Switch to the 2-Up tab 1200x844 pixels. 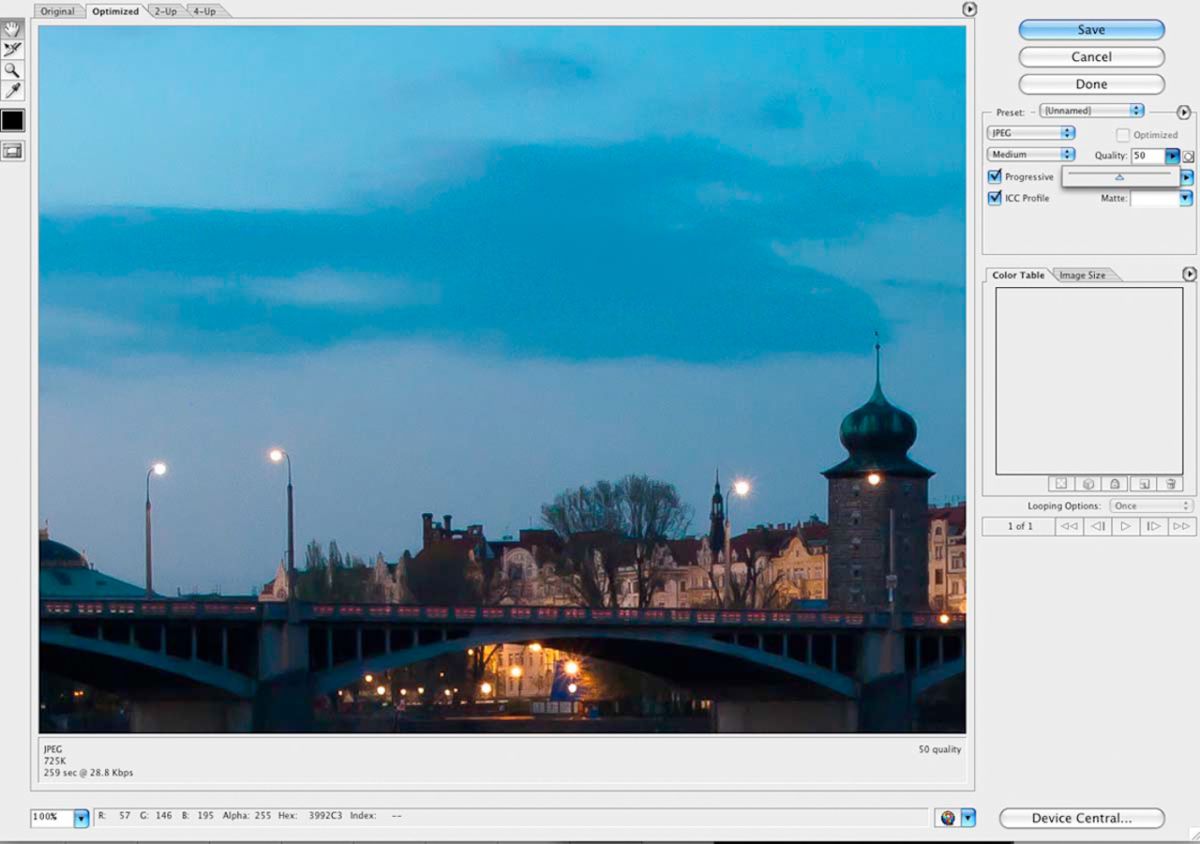[x=166, y=11]
